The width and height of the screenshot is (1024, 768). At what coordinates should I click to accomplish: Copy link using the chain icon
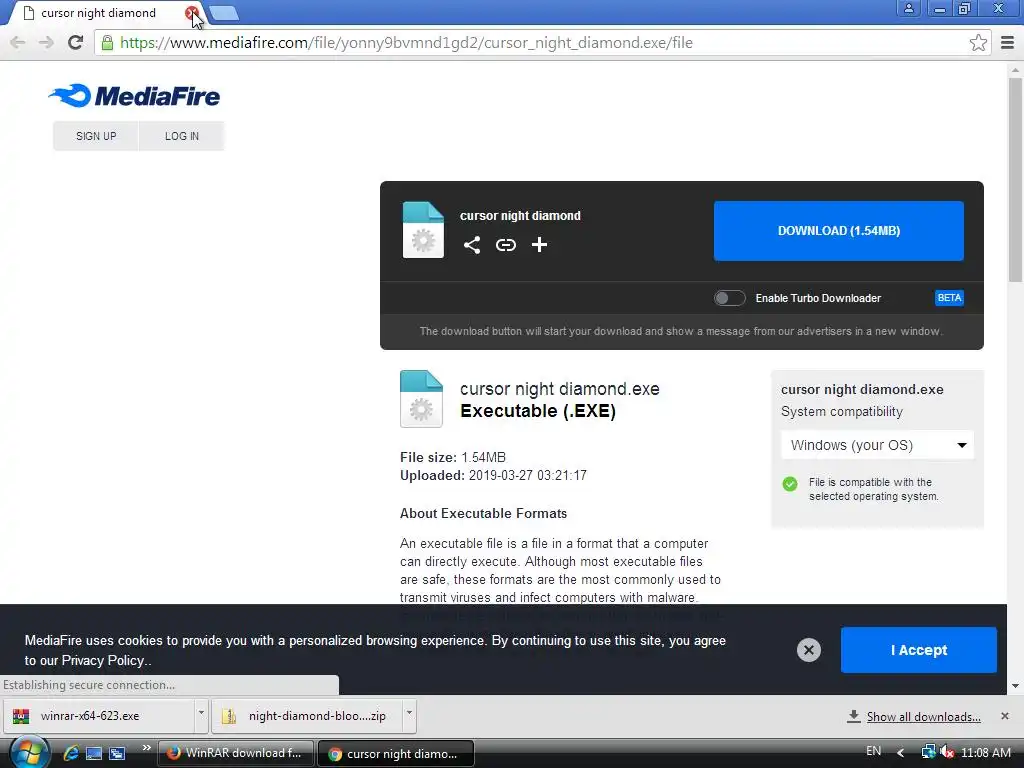pos(505,245)
